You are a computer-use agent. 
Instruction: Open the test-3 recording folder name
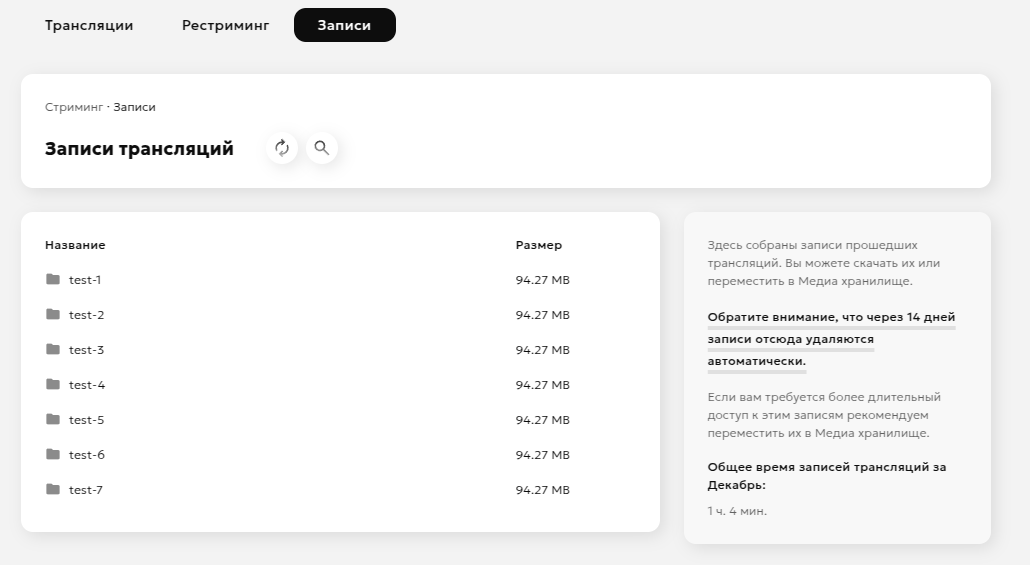click(86, 350)
